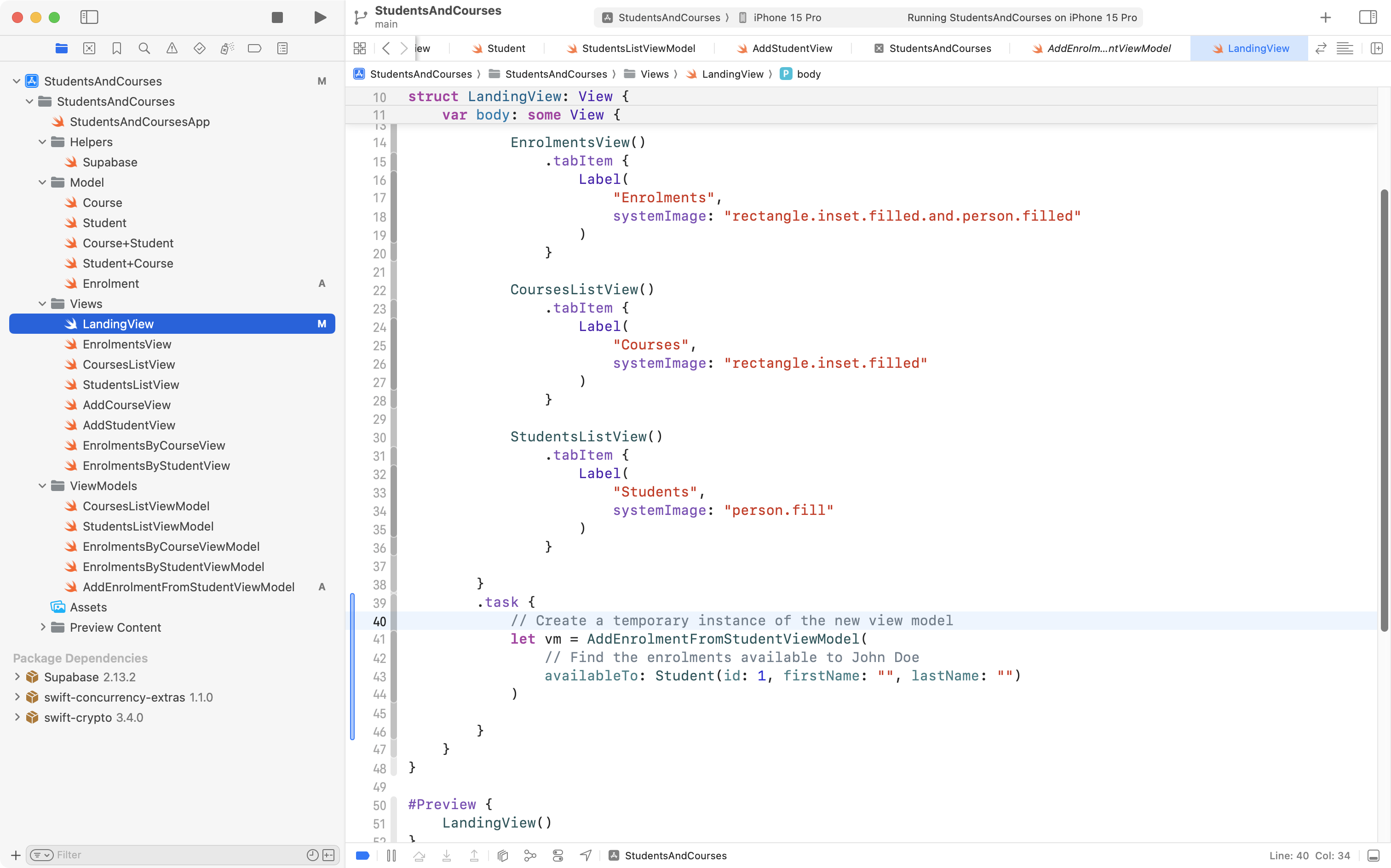Expand the Supabase 2.13.2 package
This screenshot has width=1391, height=868.
[17, 676]
